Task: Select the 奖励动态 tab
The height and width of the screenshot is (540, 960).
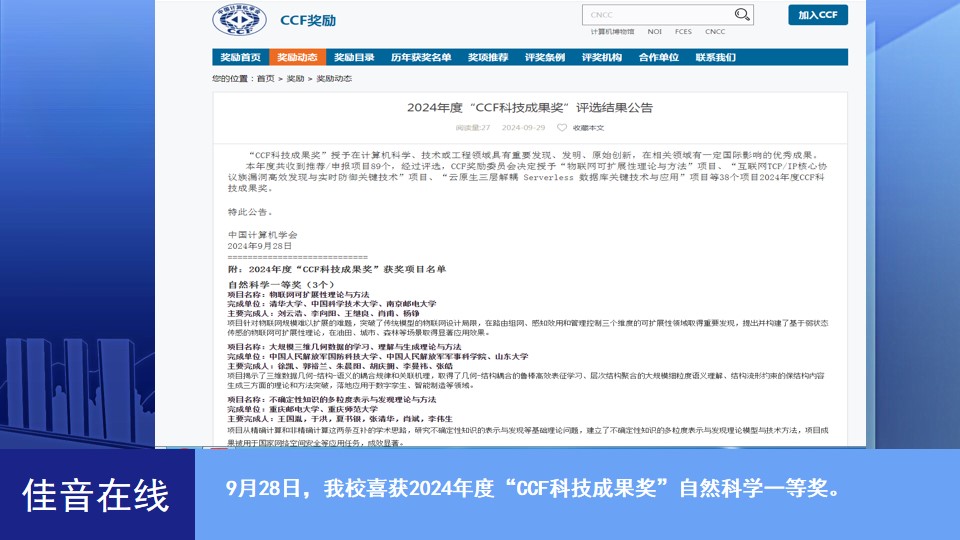Action: (297, 57)
